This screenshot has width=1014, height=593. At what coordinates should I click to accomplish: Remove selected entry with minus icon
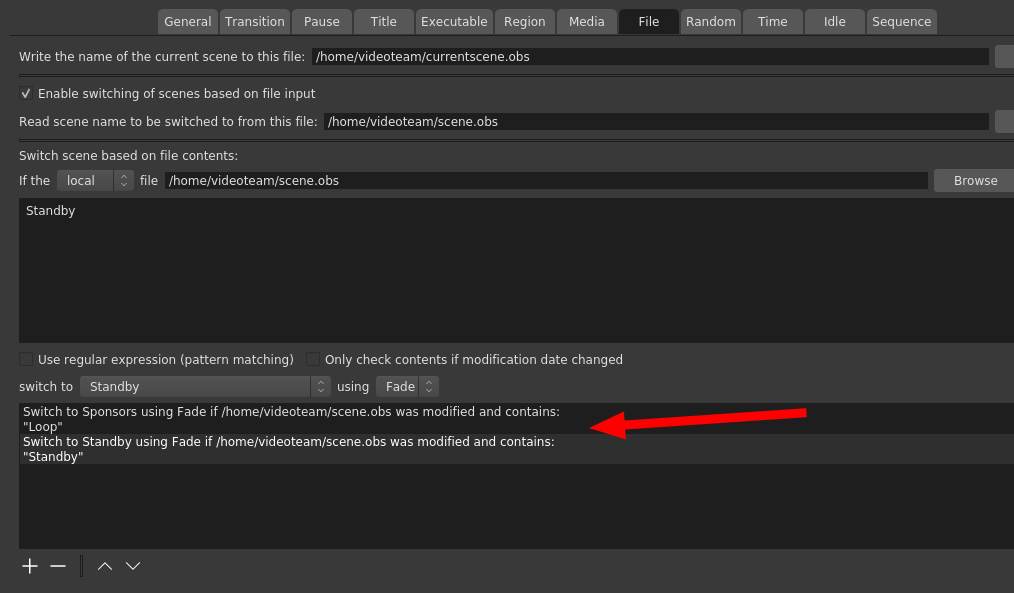[58, 566]
